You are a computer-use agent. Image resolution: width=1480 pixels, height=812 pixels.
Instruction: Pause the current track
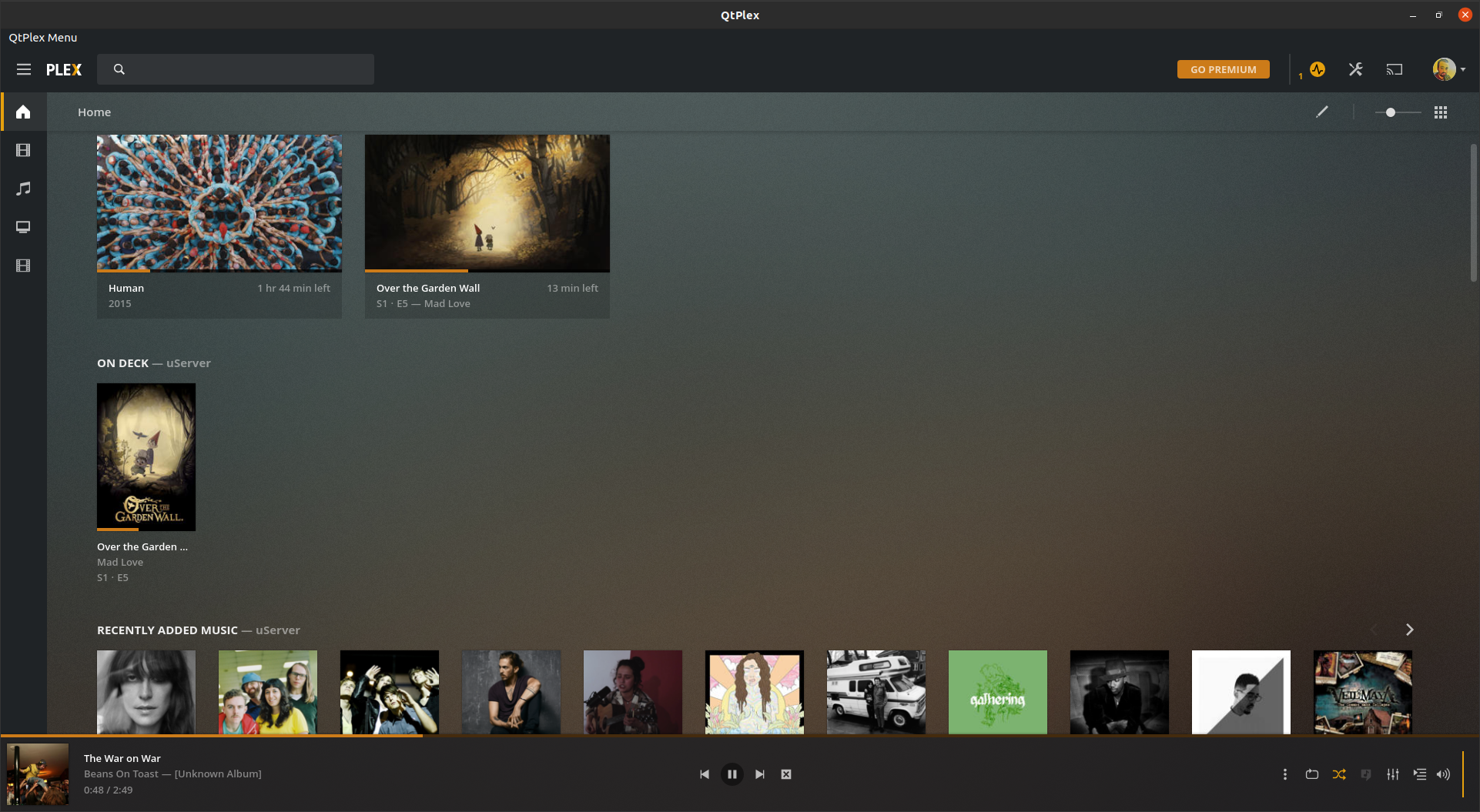732,774
